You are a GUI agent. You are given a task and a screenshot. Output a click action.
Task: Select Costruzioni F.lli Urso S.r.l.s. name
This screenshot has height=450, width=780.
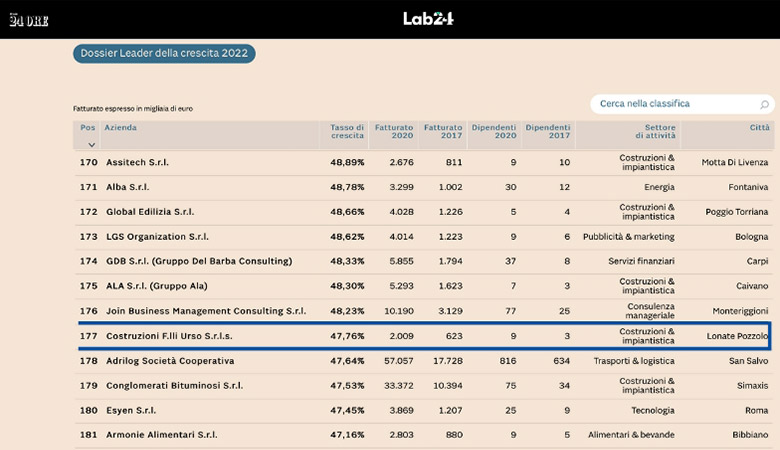169,336
